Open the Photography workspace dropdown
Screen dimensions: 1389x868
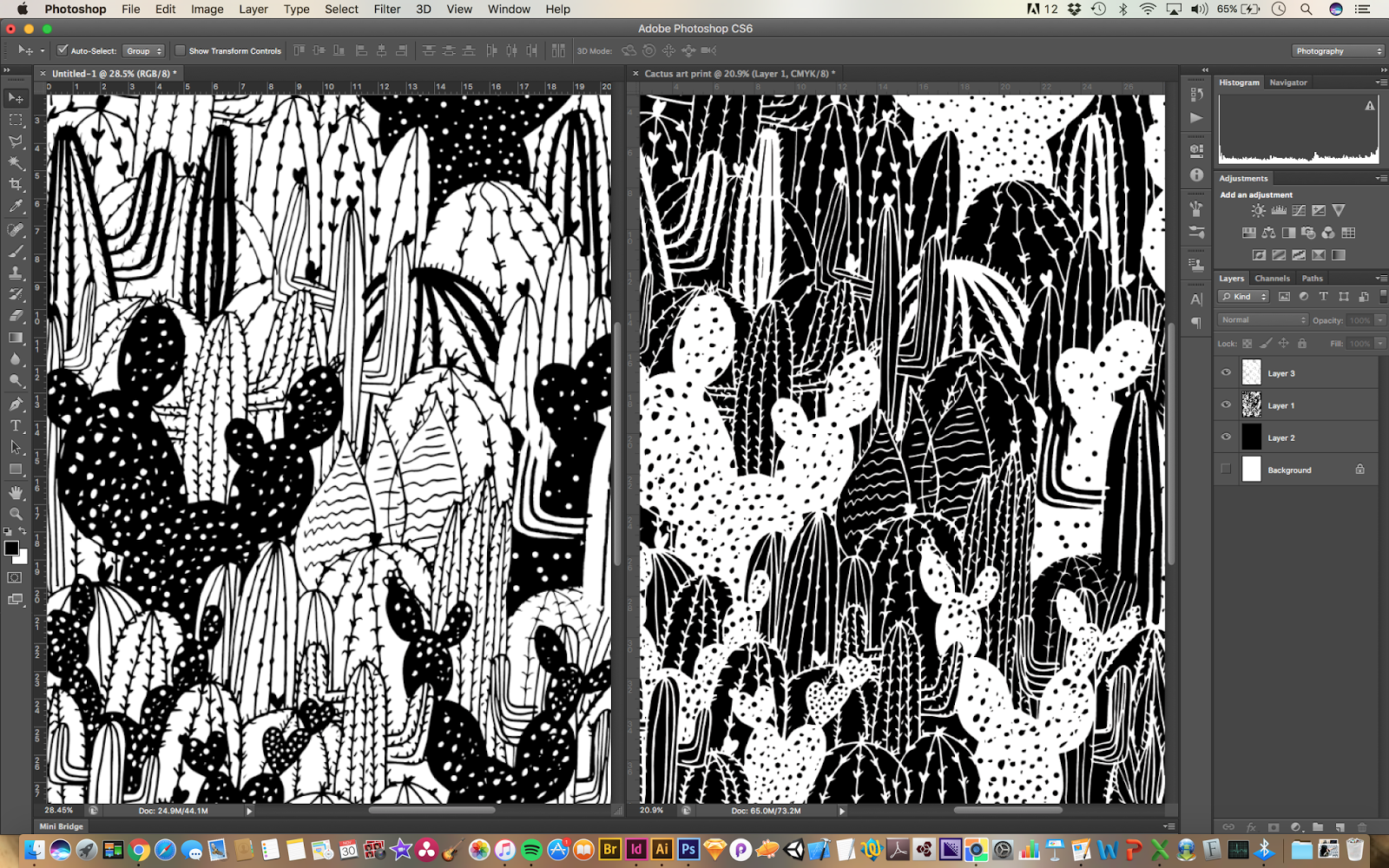(x=1338, y=51)
